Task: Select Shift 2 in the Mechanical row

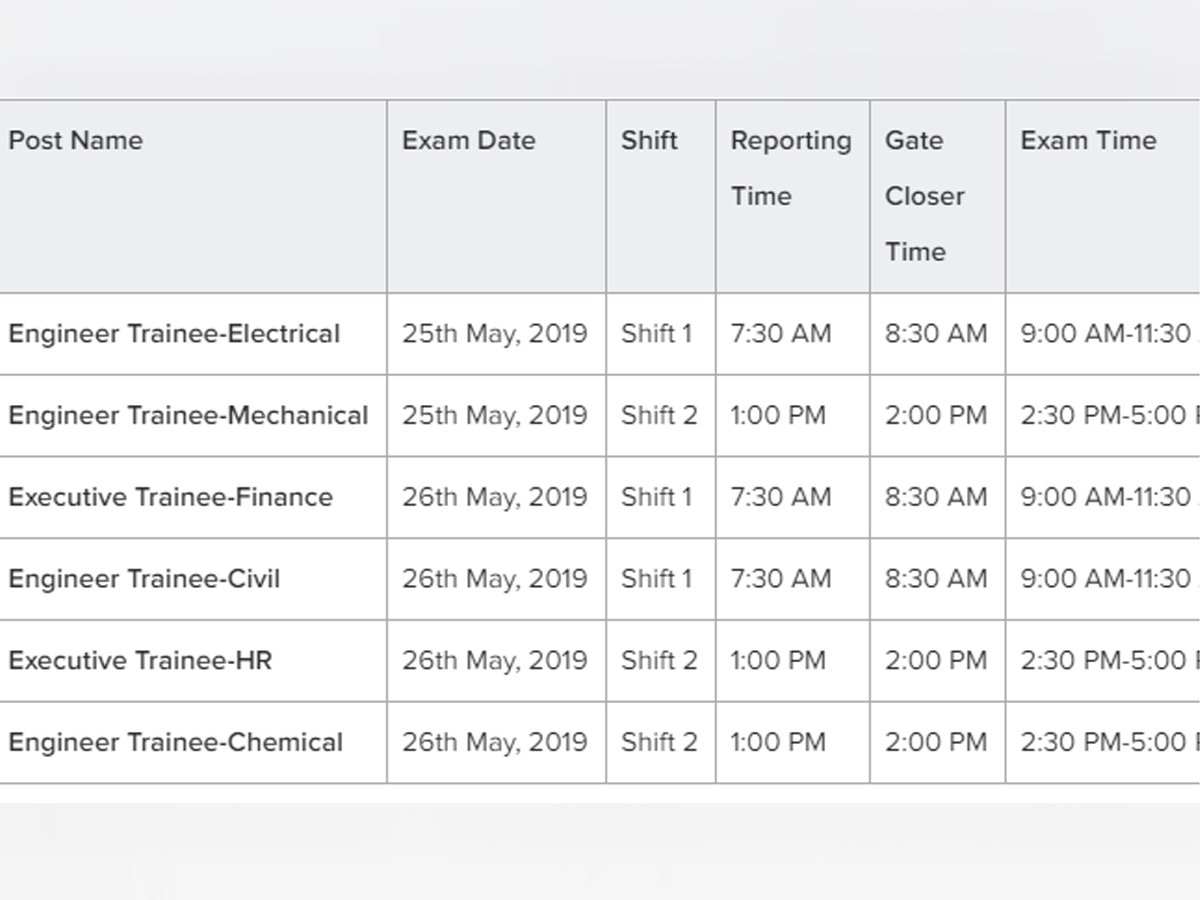Action: click(x=659, y=415)
